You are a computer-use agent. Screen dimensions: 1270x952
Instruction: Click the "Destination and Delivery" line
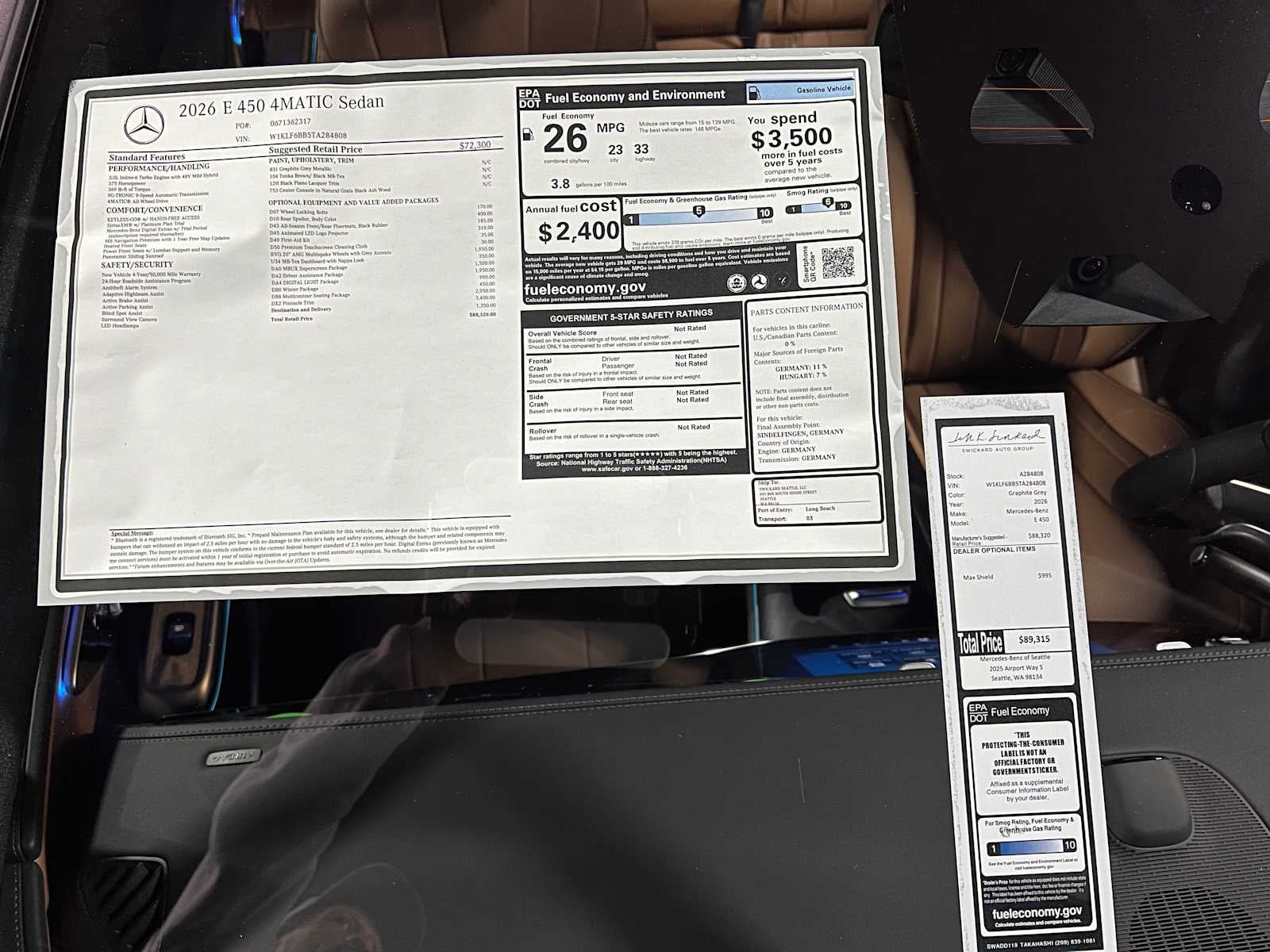(x=302, y=310)
